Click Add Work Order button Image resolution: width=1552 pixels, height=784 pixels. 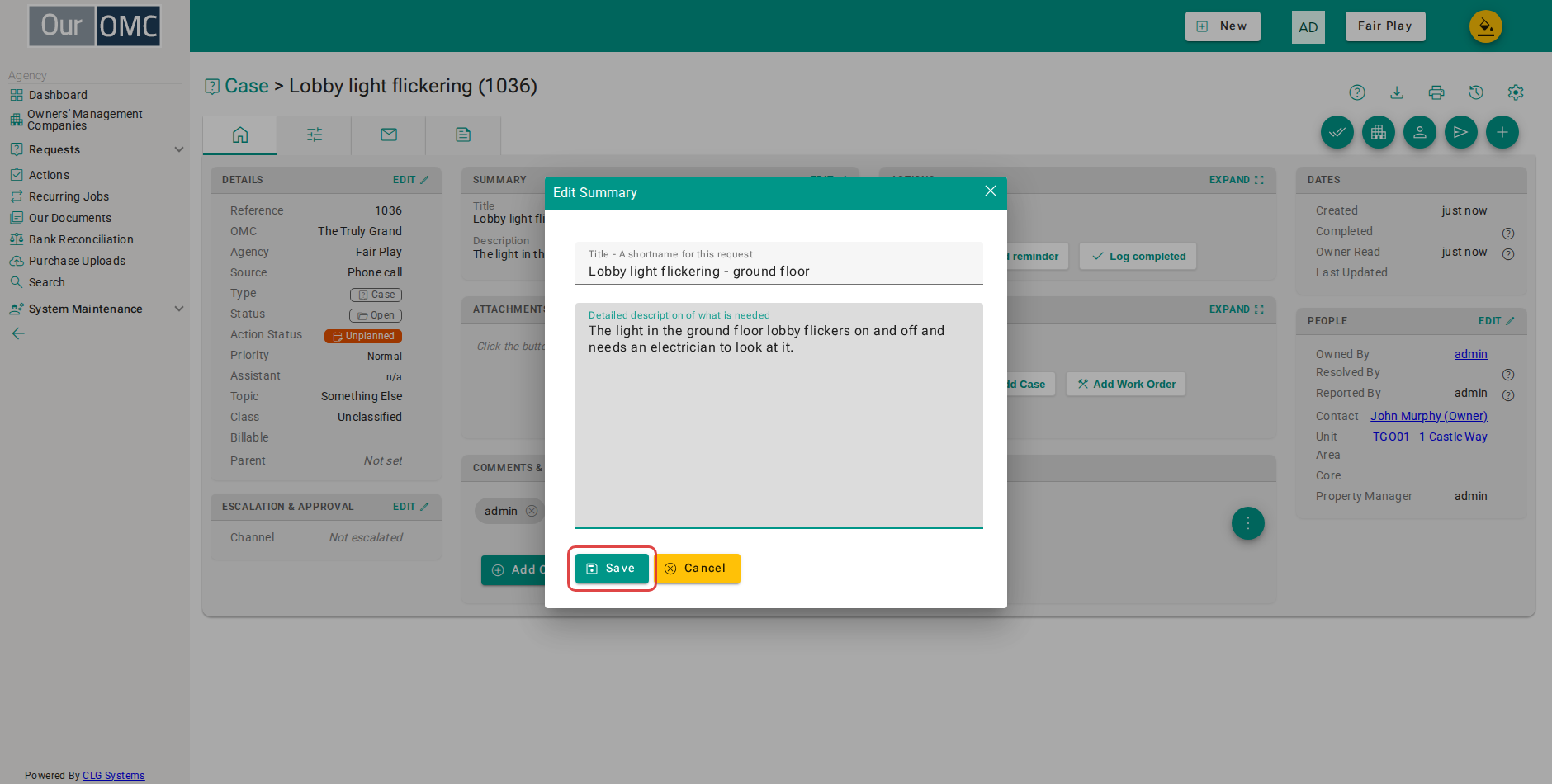click(1126, 385)
